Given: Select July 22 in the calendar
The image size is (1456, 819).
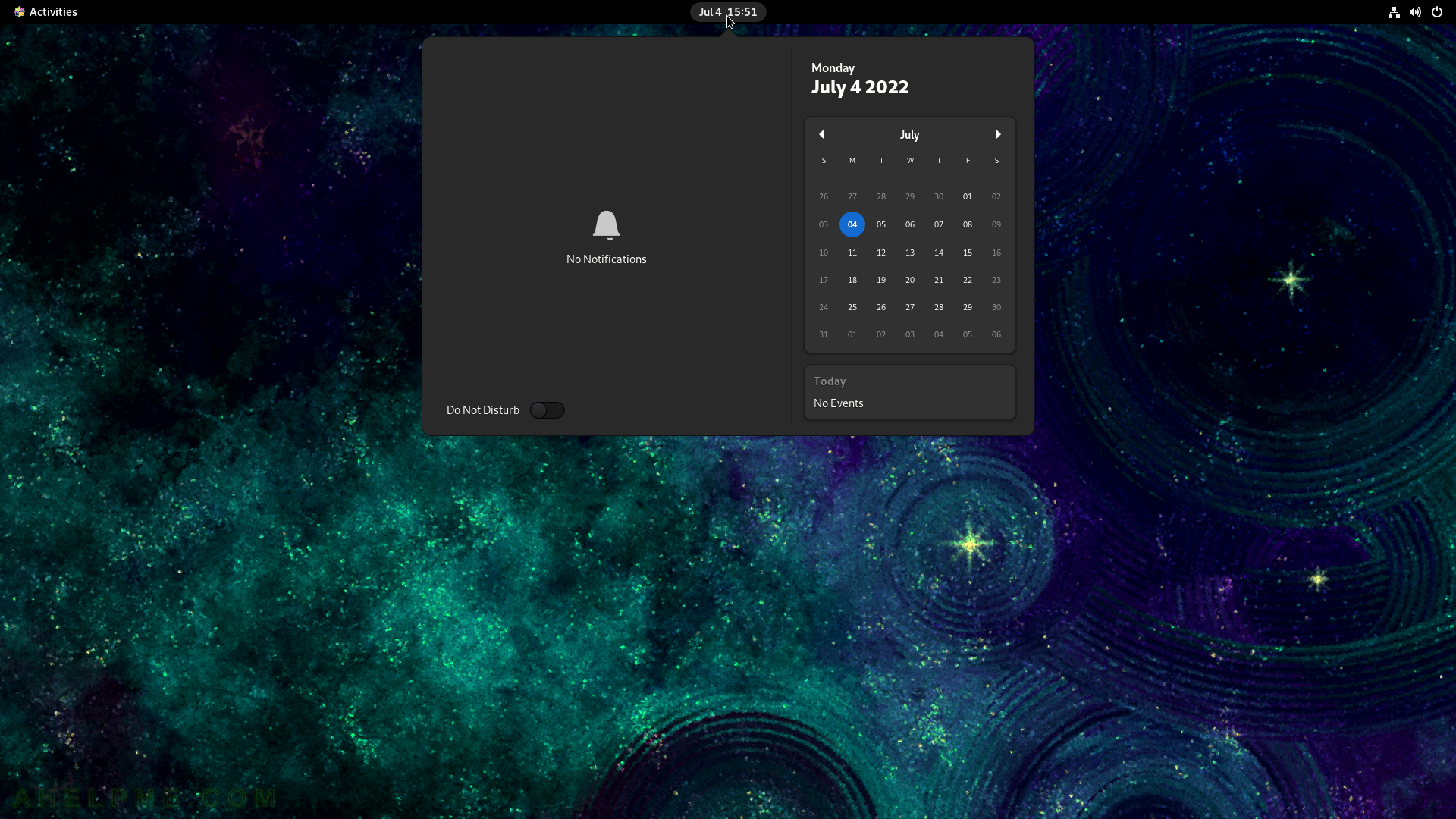Looking at the screenshot, I should [968, 280].
